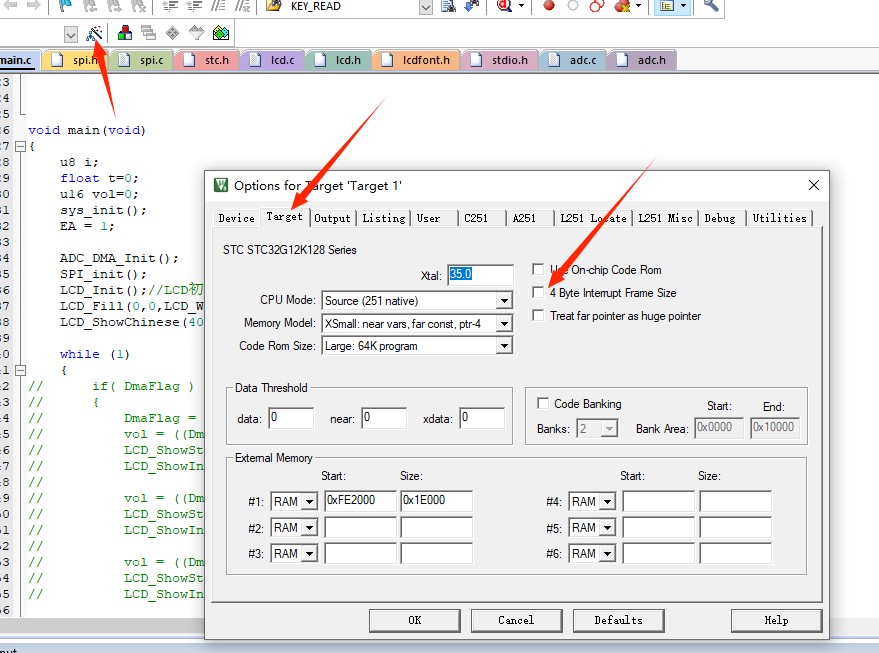Click the Help button

pos(776,620)
